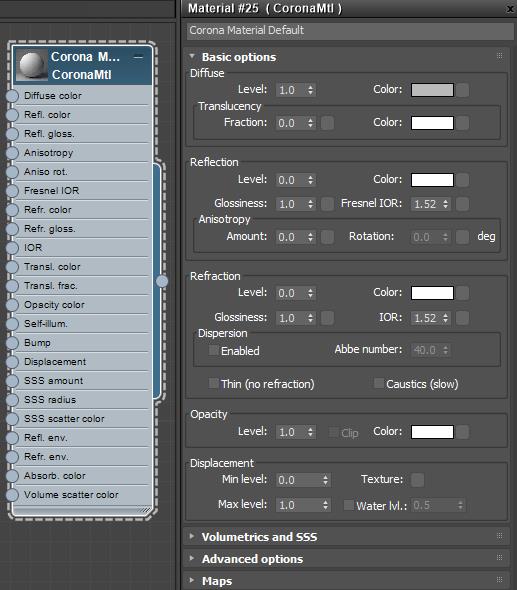Click the Displacement input socket circle
The height and width of the screenshot is (590, 517).
pyautogui.click(x=12, y=362)
